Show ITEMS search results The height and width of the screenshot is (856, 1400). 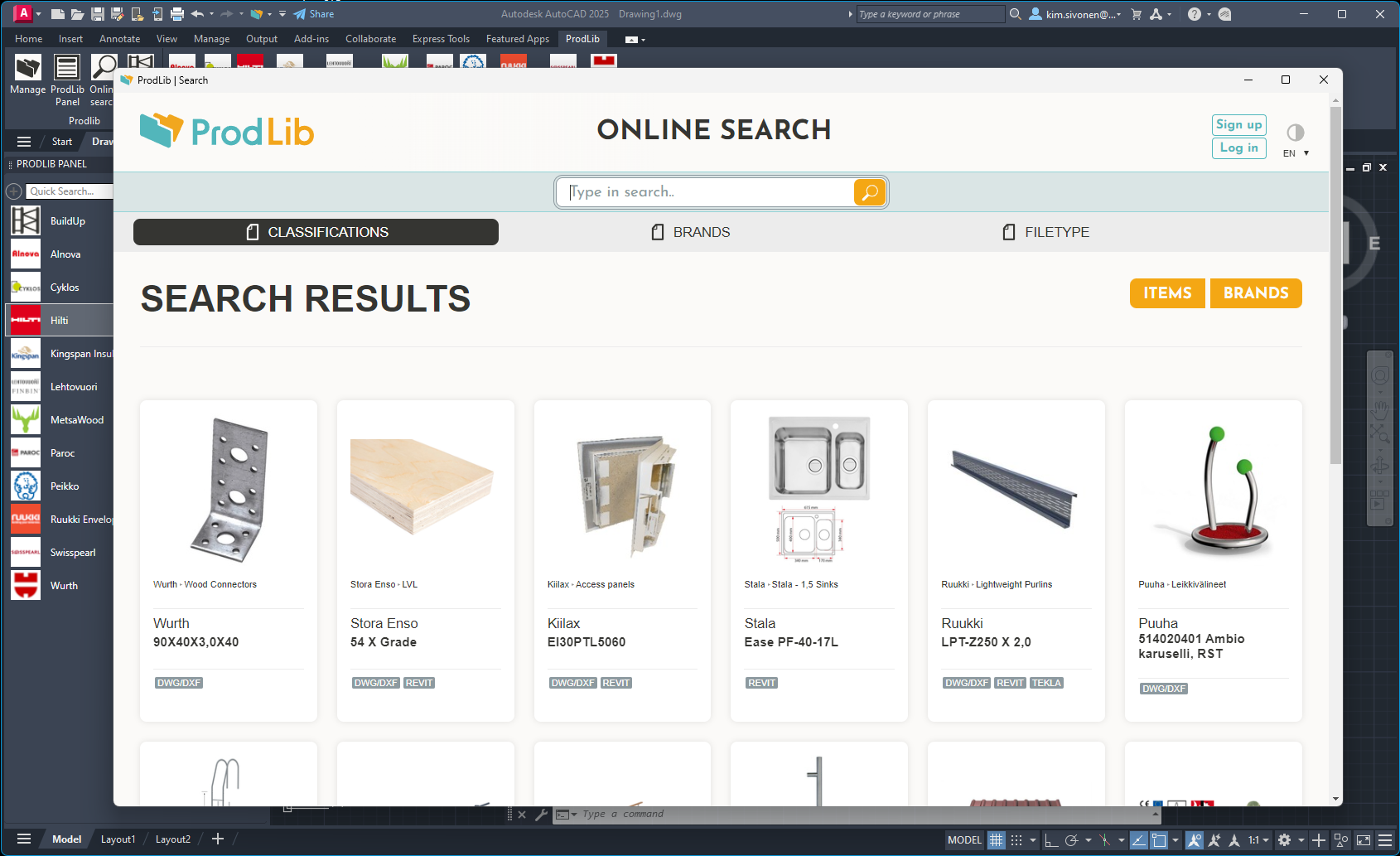click(1167, 293)
